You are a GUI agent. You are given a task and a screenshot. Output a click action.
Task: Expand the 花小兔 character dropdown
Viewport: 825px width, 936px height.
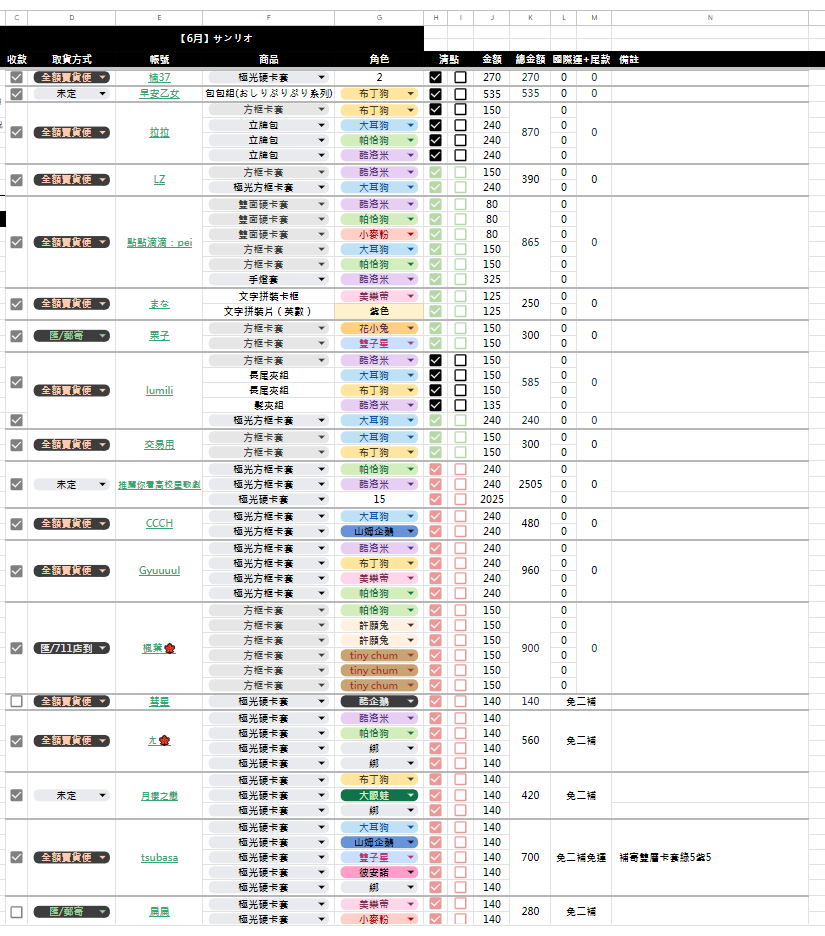pos(379,328)
